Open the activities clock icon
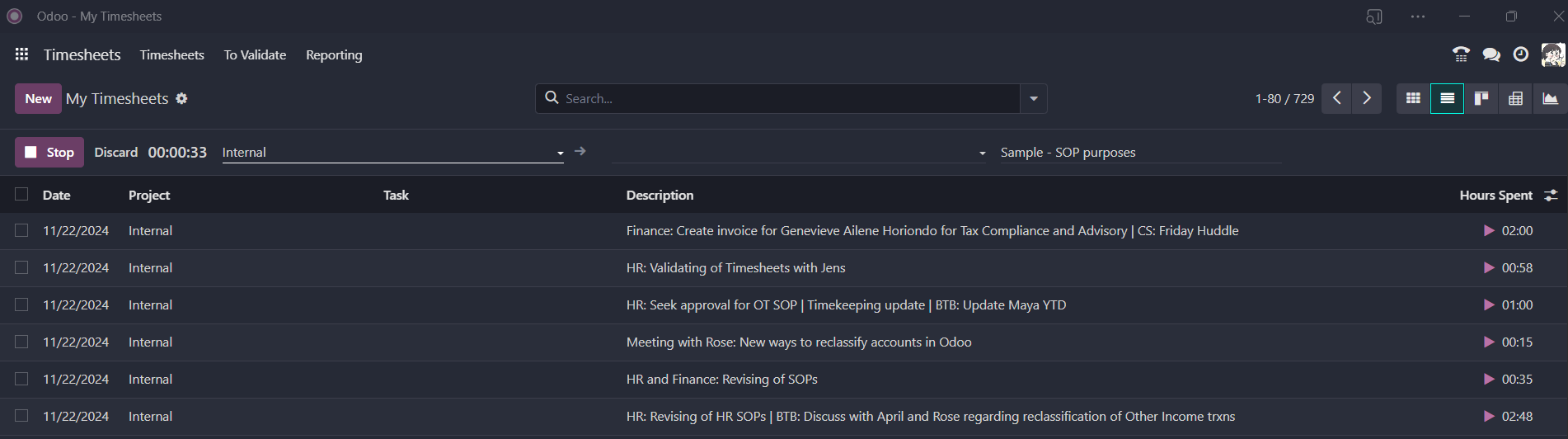This screenshot has height=439, width=1568. click(x=1520, y=54)
